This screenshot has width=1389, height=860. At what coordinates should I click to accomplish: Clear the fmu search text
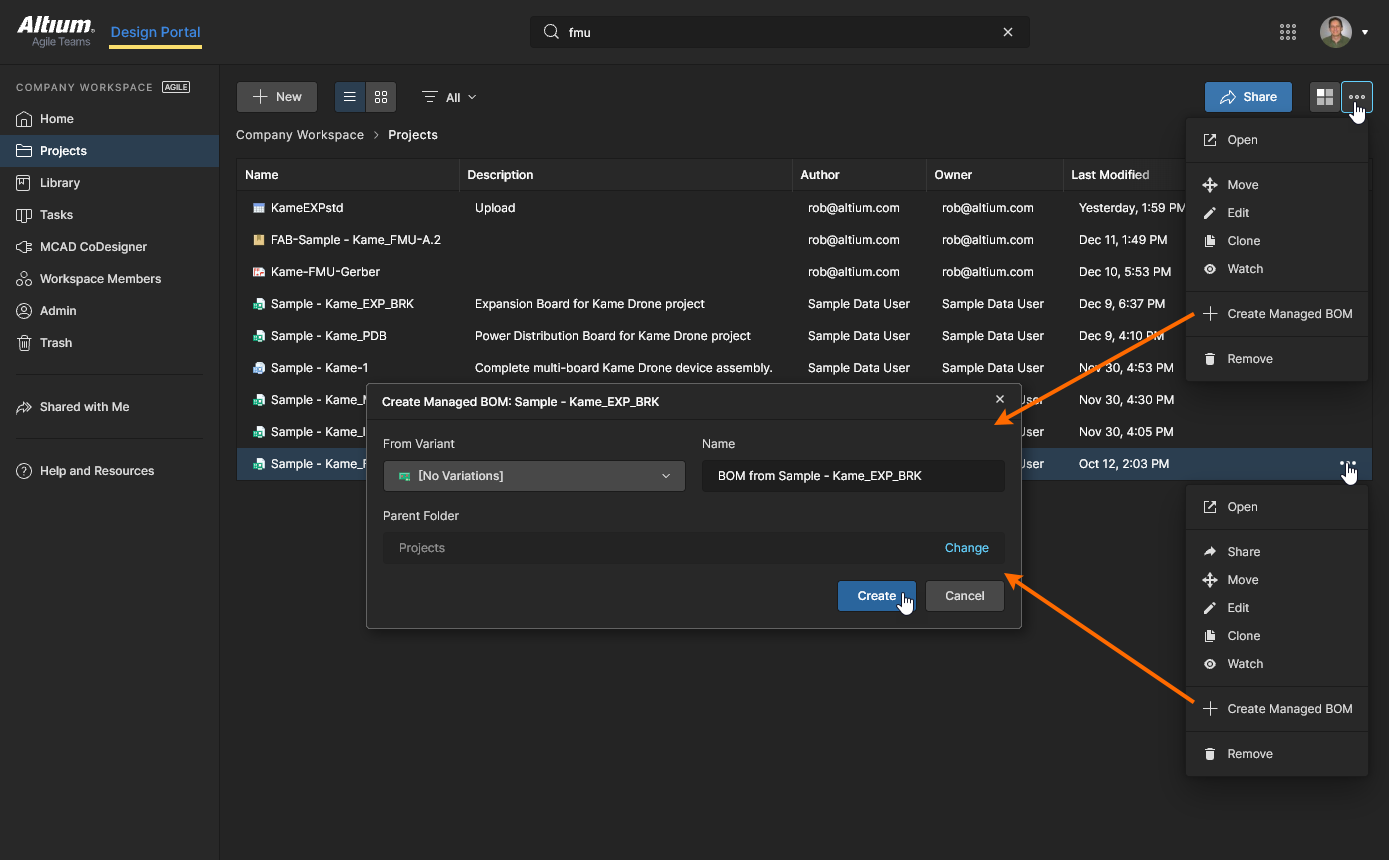1008,32
